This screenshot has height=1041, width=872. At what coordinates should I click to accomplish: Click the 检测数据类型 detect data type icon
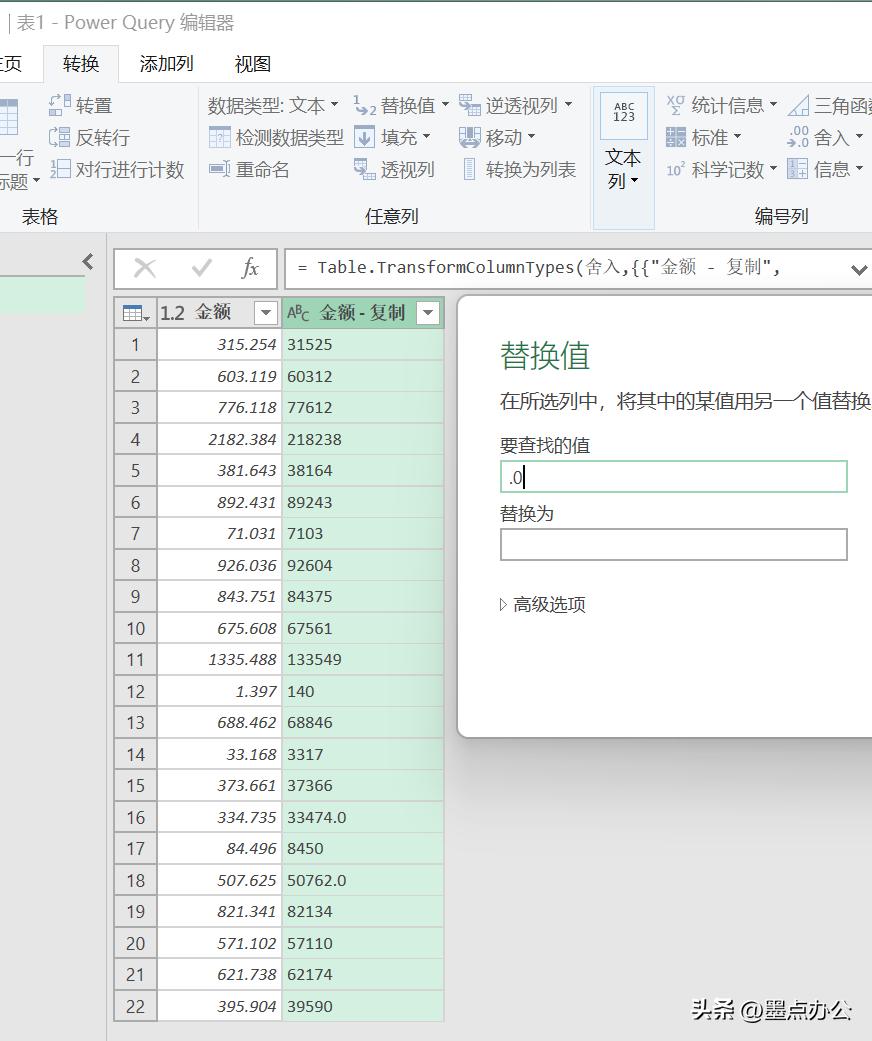[x=218, y=137]
